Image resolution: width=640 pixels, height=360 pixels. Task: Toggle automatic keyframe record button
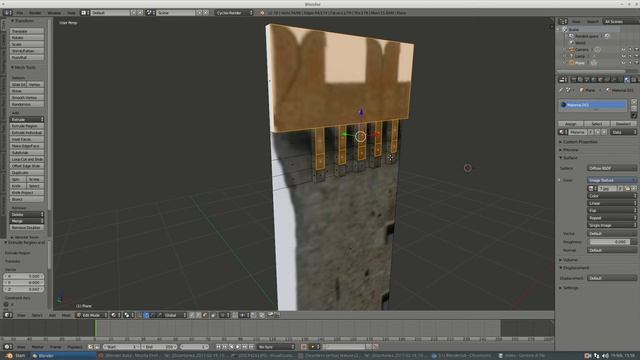click(304, 347)
